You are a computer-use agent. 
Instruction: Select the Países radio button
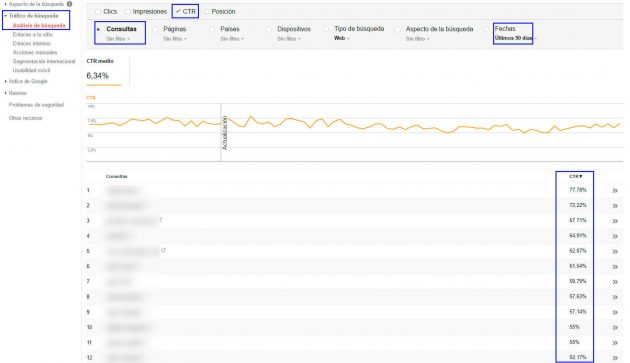212,29
